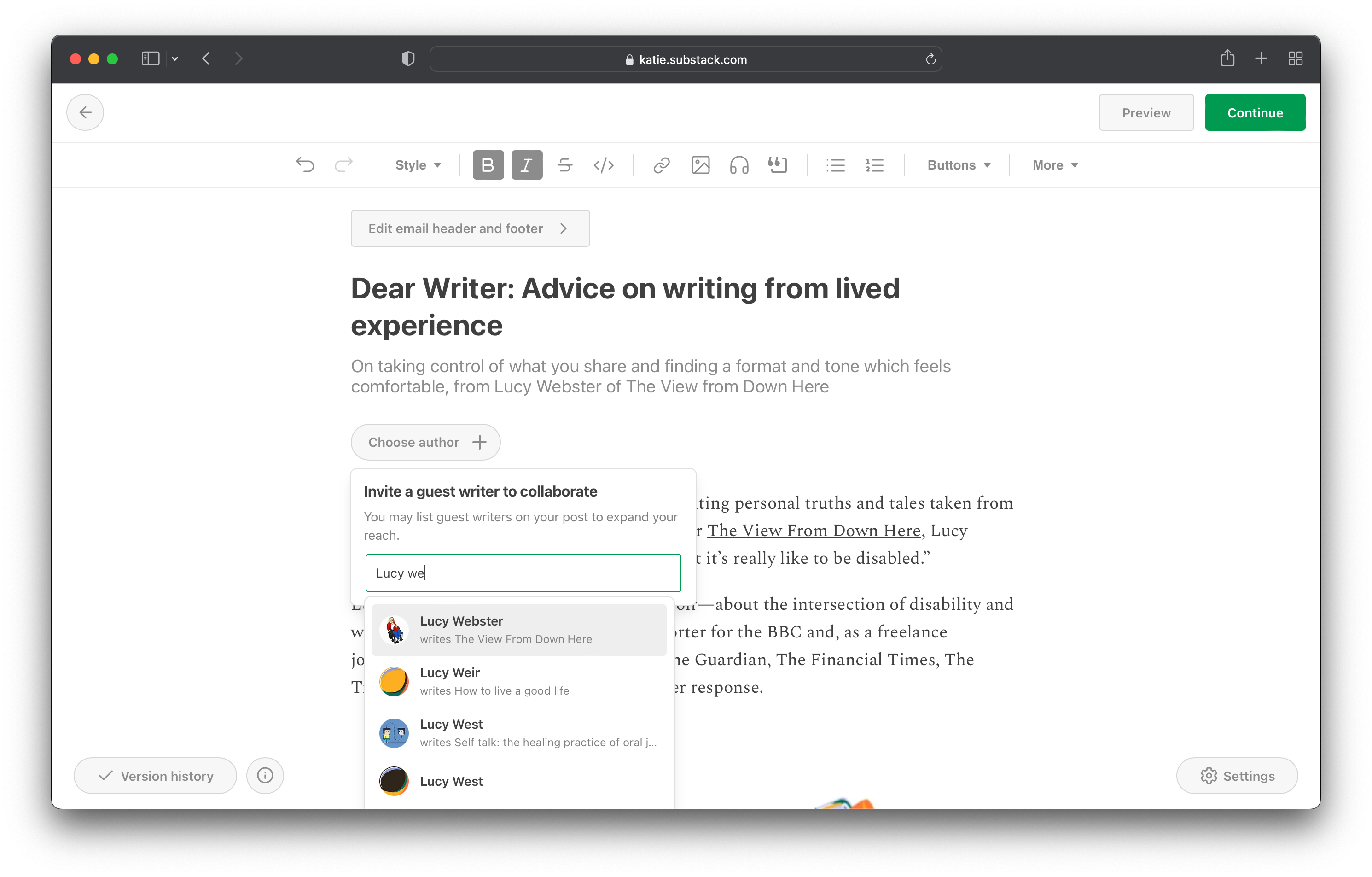Click the guest writer search field
The height and width of the screenshot is (877, 1372).
click(x=523, y=573)
